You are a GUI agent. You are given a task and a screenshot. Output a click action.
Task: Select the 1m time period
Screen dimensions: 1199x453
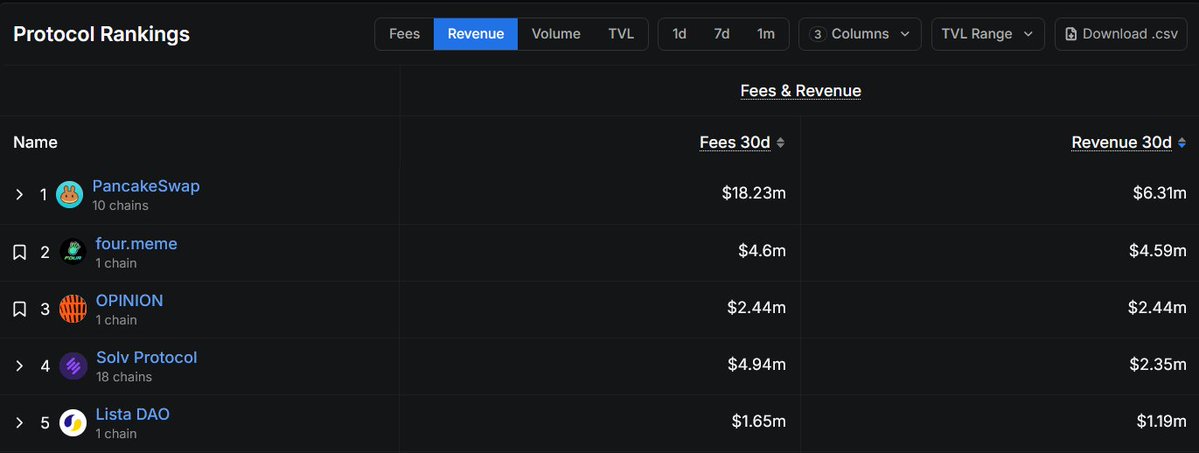point(765,34)
